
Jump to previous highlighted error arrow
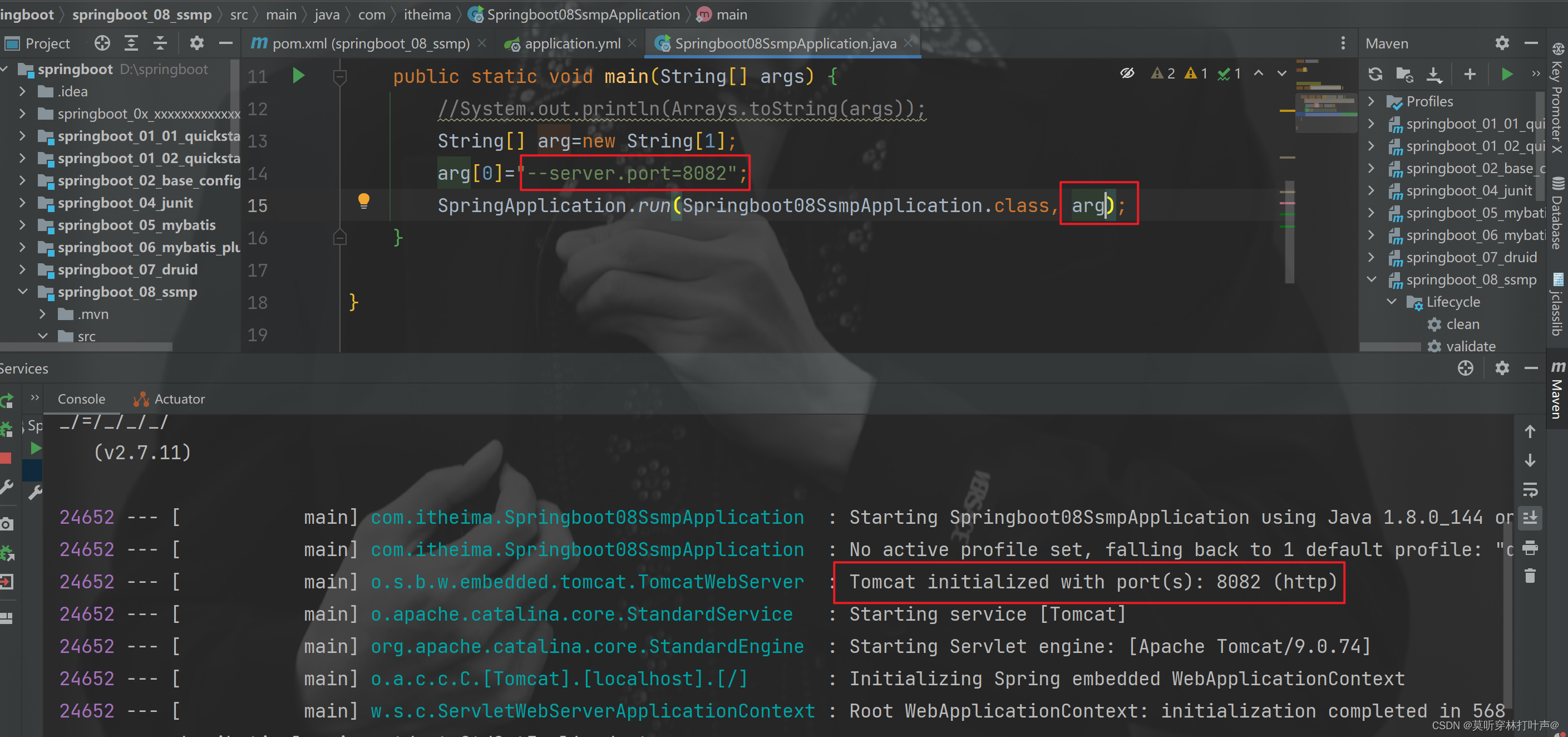coord(1258,73)
